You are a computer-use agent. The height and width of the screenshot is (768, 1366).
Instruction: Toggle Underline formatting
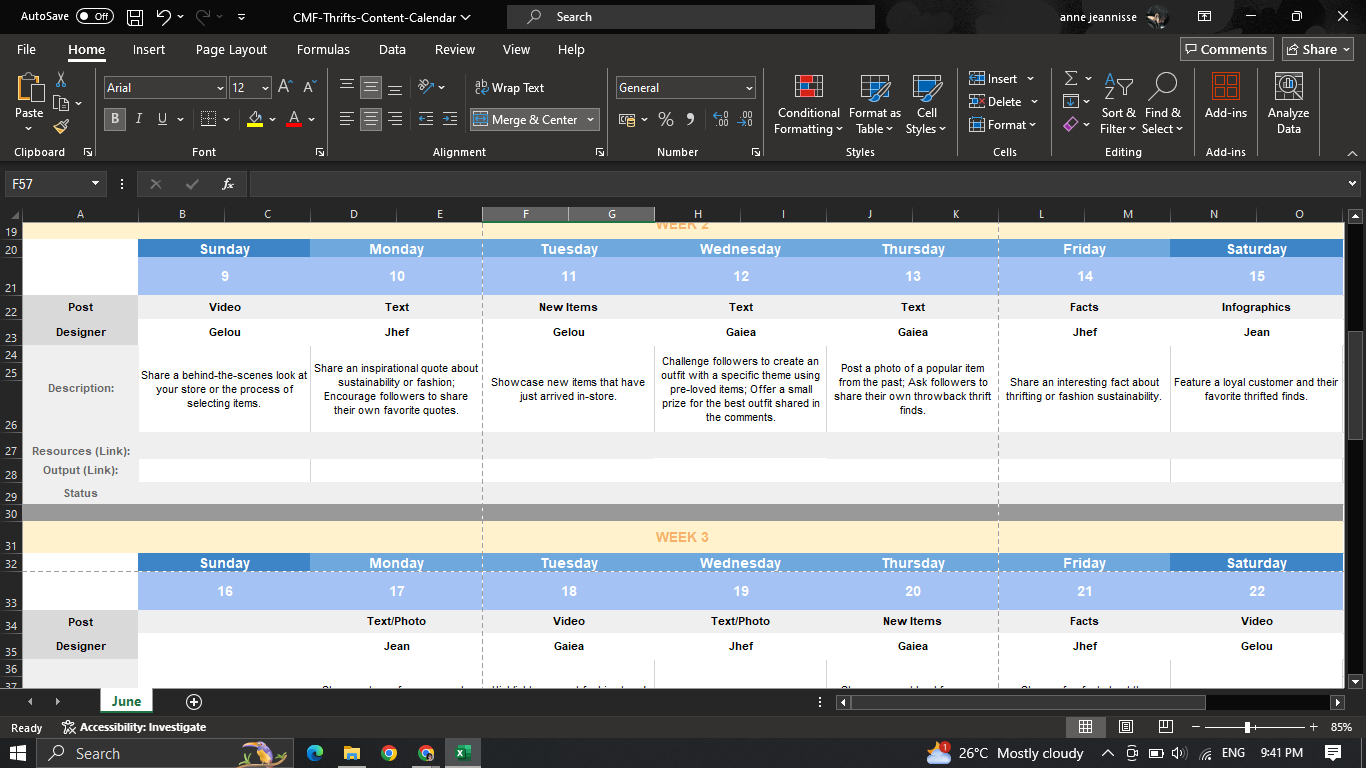(x=162, y=119)
